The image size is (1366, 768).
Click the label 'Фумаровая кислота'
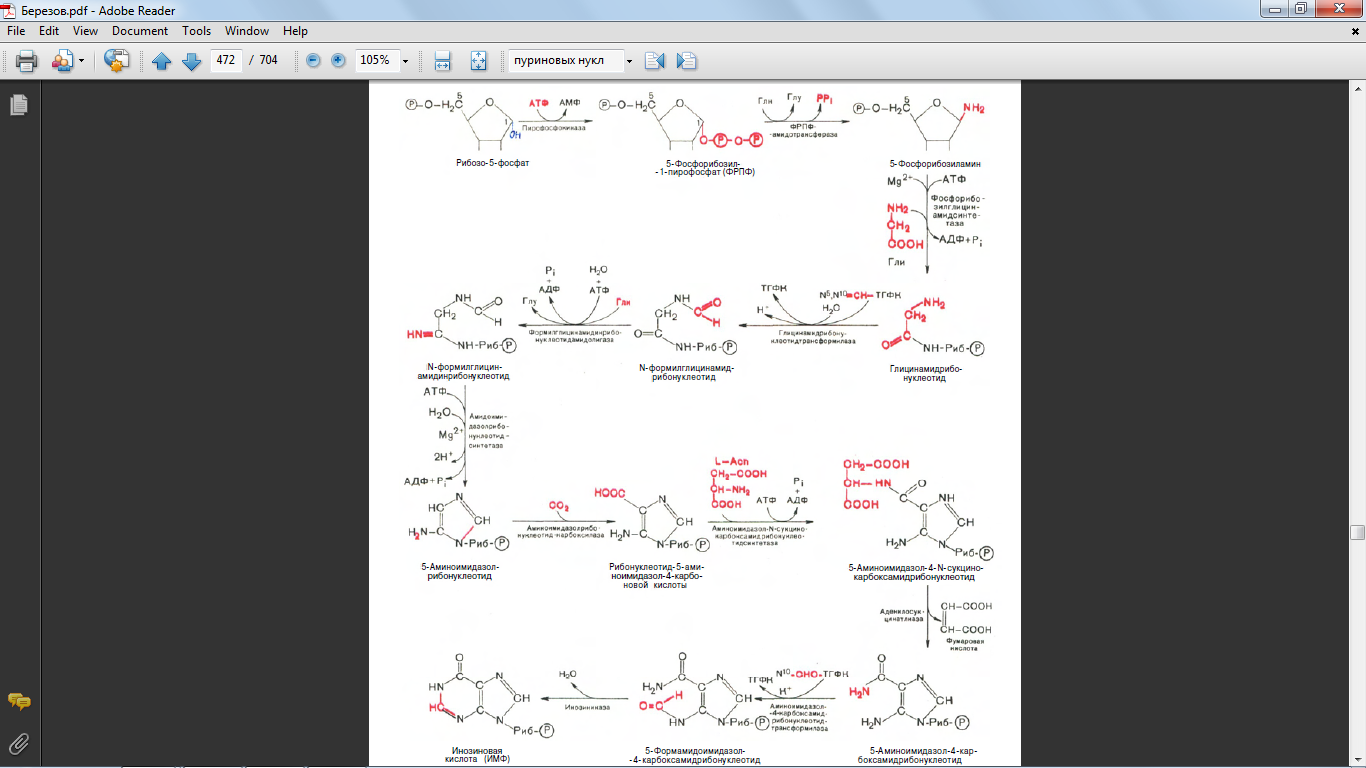[966, 645]
